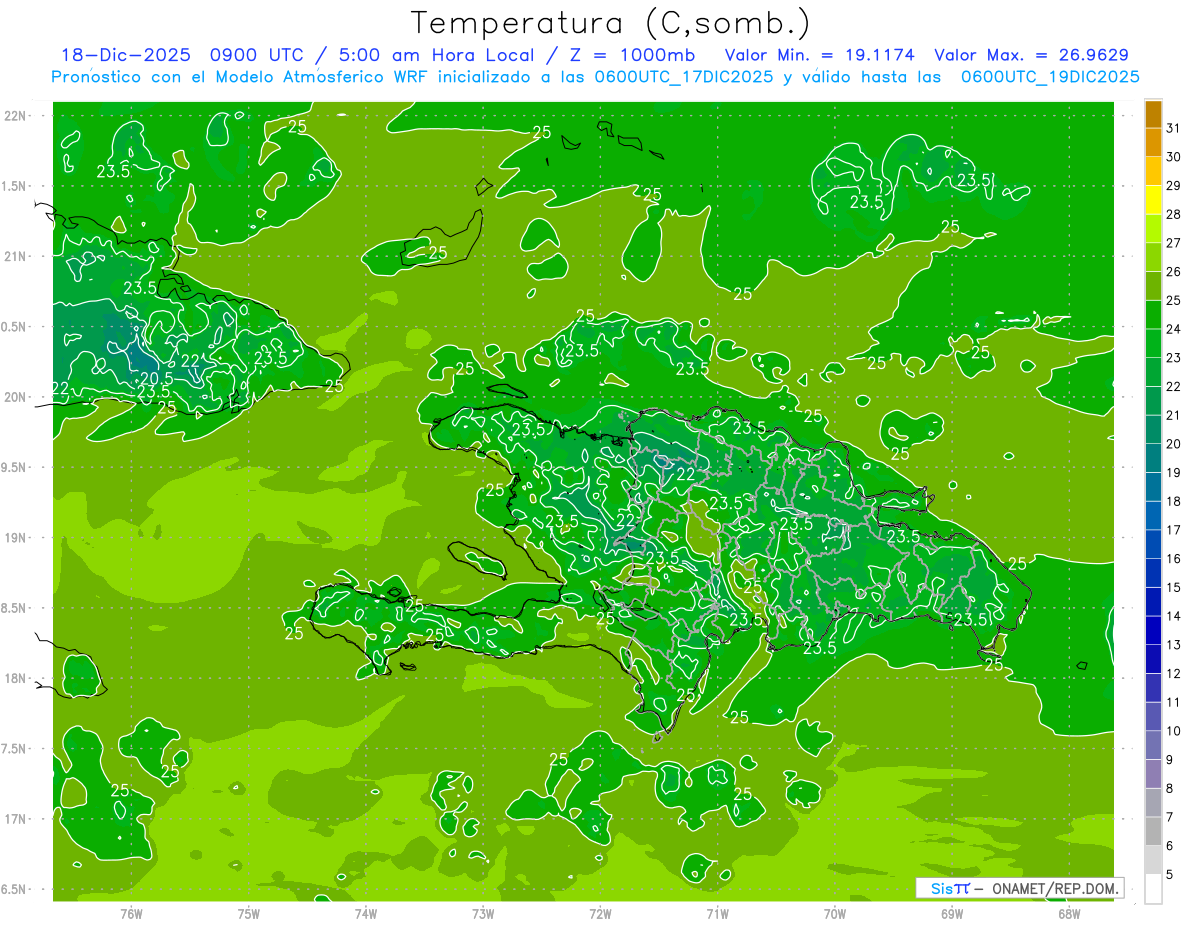The height and width of the screenshot is (927, 1200).
Task: Click the legend value 13
Action: [x=1174, y=645]
